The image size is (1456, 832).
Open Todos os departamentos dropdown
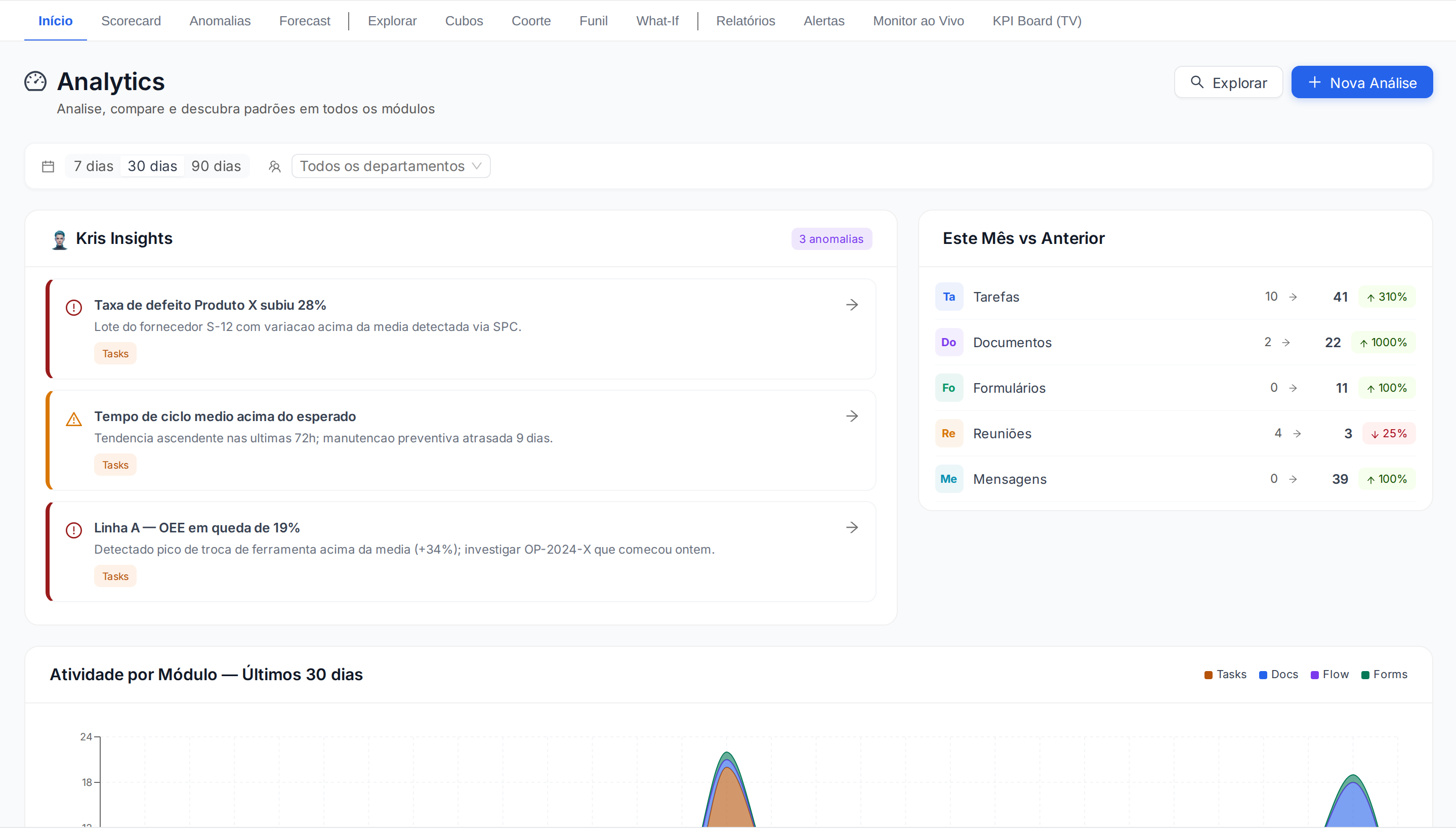pos(391,167)
